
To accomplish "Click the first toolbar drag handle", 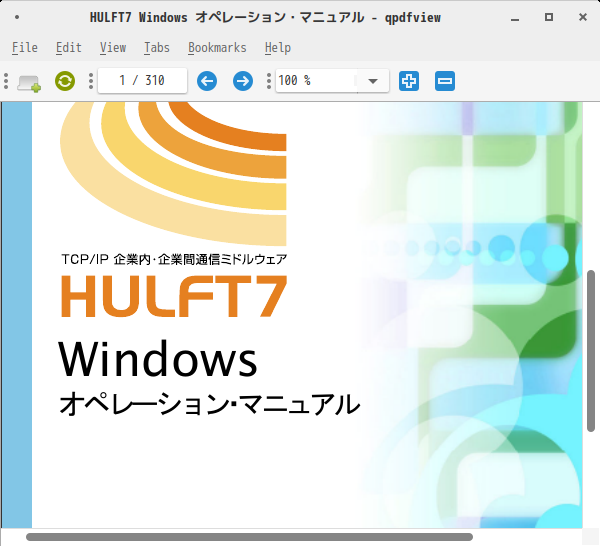I will [6, 81].
